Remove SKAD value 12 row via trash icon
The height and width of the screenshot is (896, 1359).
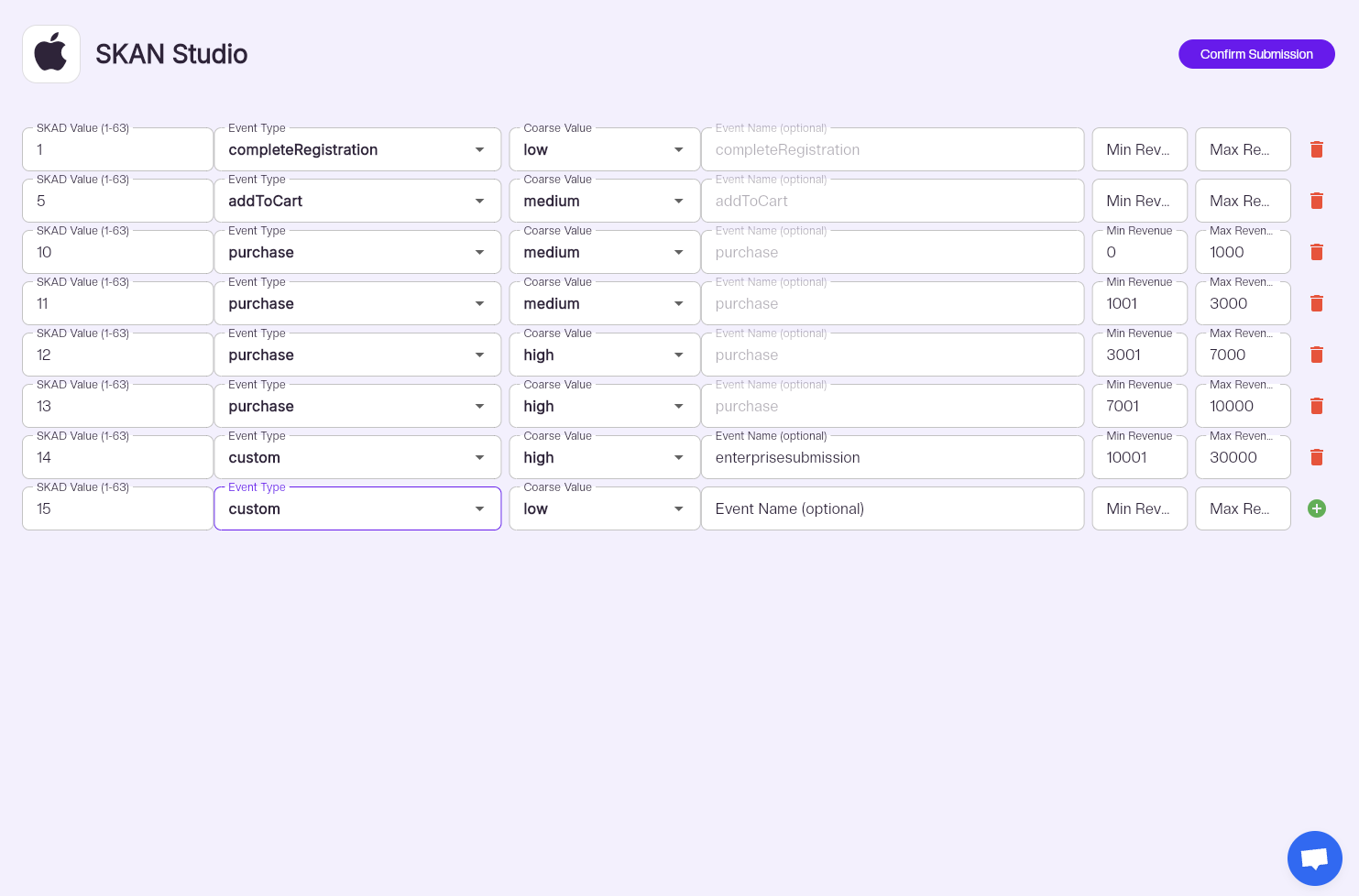(1316, 355)
